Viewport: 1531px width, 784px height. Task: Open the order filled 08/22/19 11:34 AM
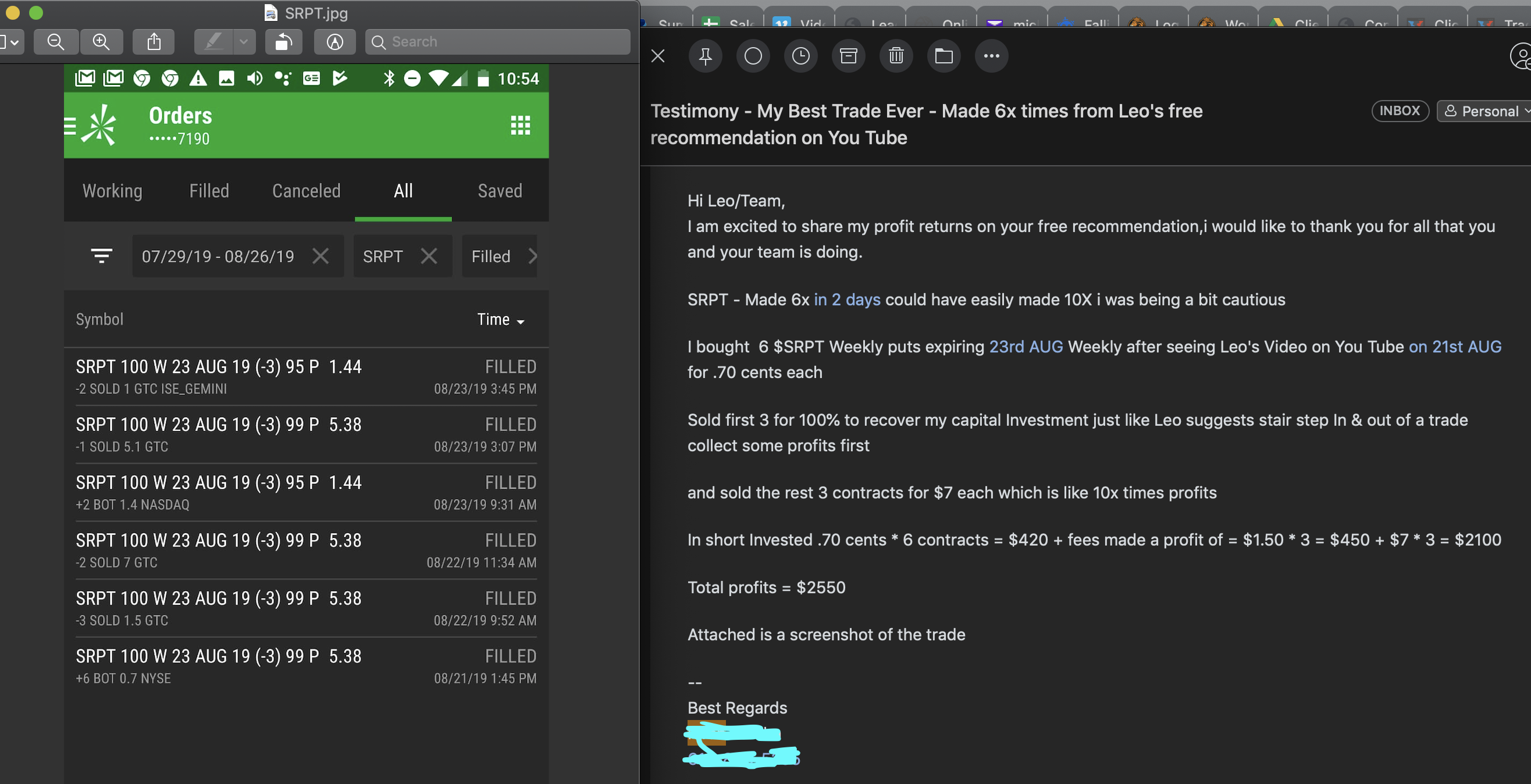tap(306, 550)
